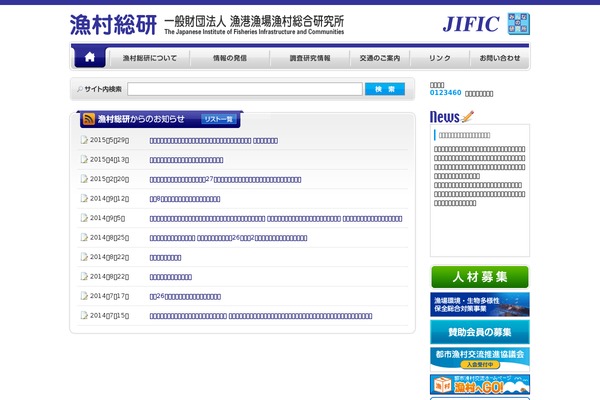The image size is (600, 400).
Task: Click the document icon next to 2014年8月25日
Action: 84,237
